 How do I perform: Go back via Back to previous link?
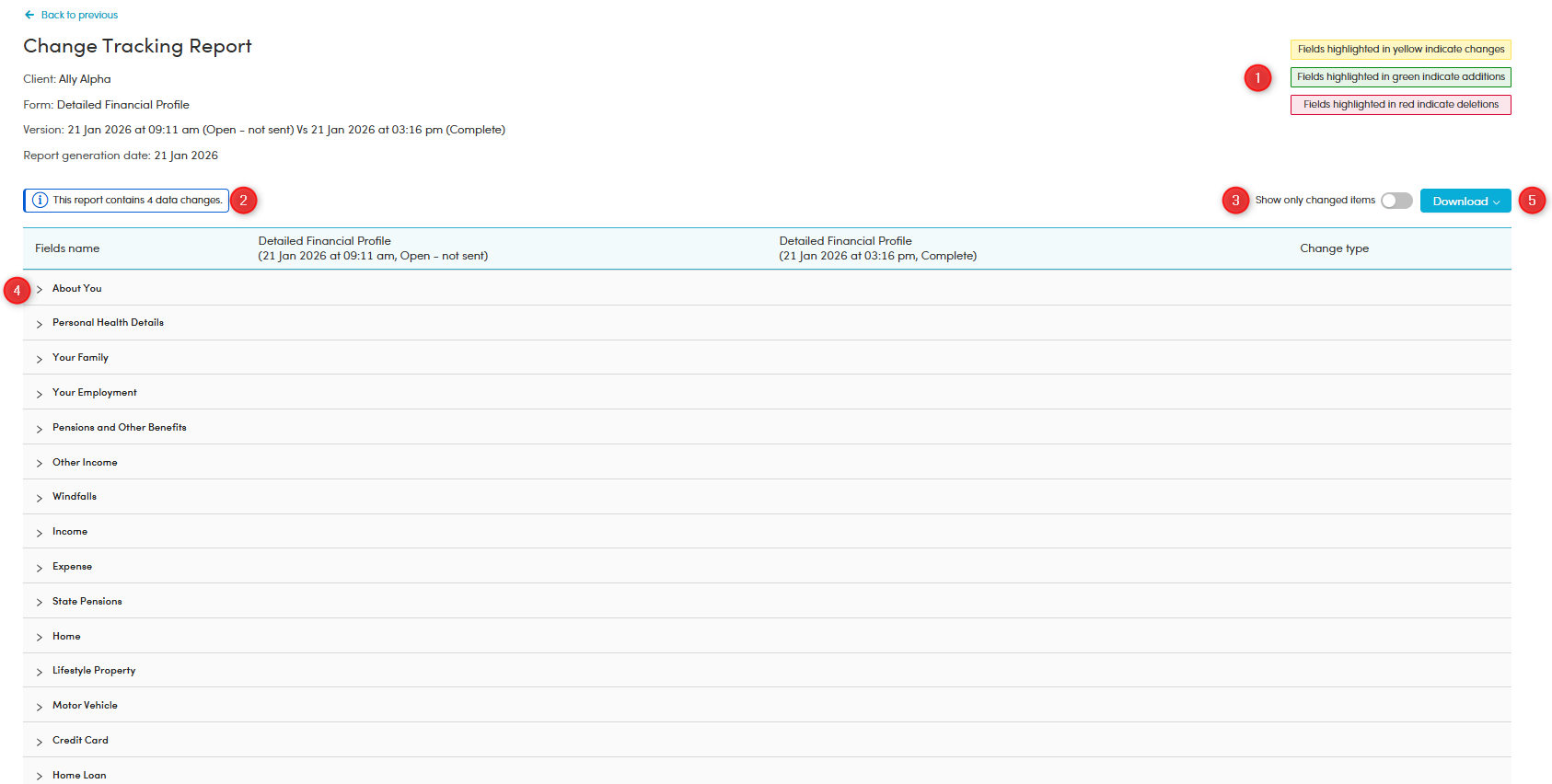(79, 15)
